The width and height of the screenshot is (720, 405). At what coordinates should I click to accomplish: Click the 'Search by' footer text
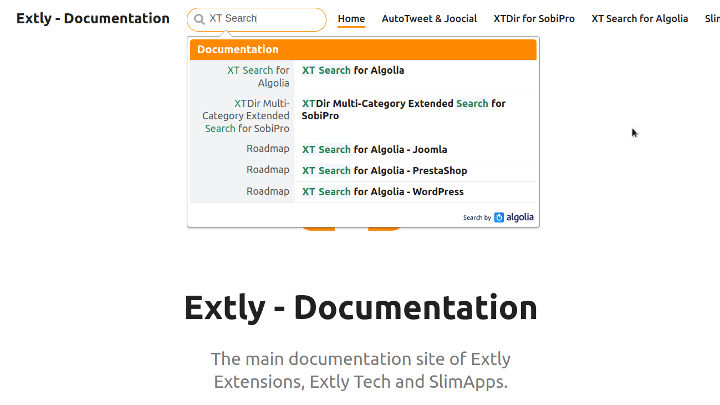point(477,218)
